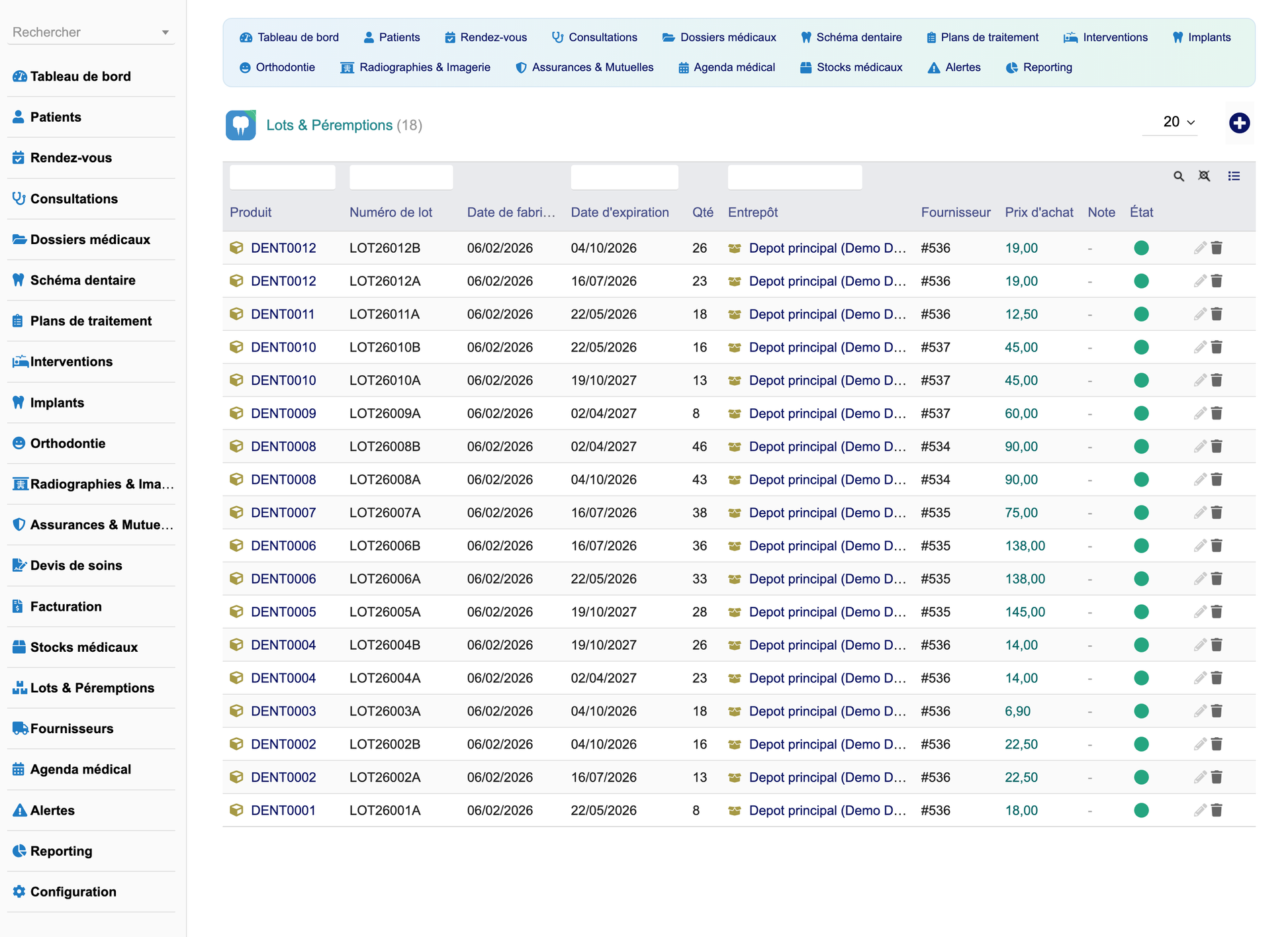1288x937 pixels.
Task: Click the Numéro de lot filter field
Action: (x=401, y=177)
